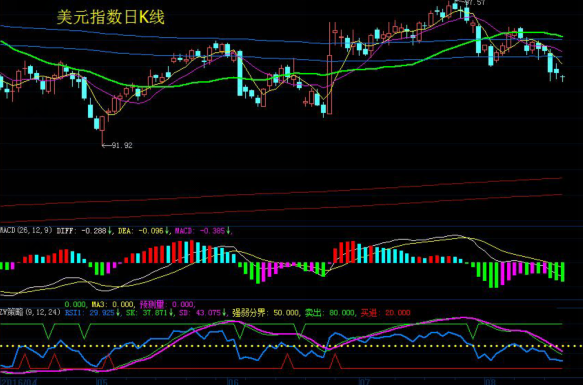Click the 美元指数日K线 chart title
583x385 pixels.
click(x=110, y=17)
